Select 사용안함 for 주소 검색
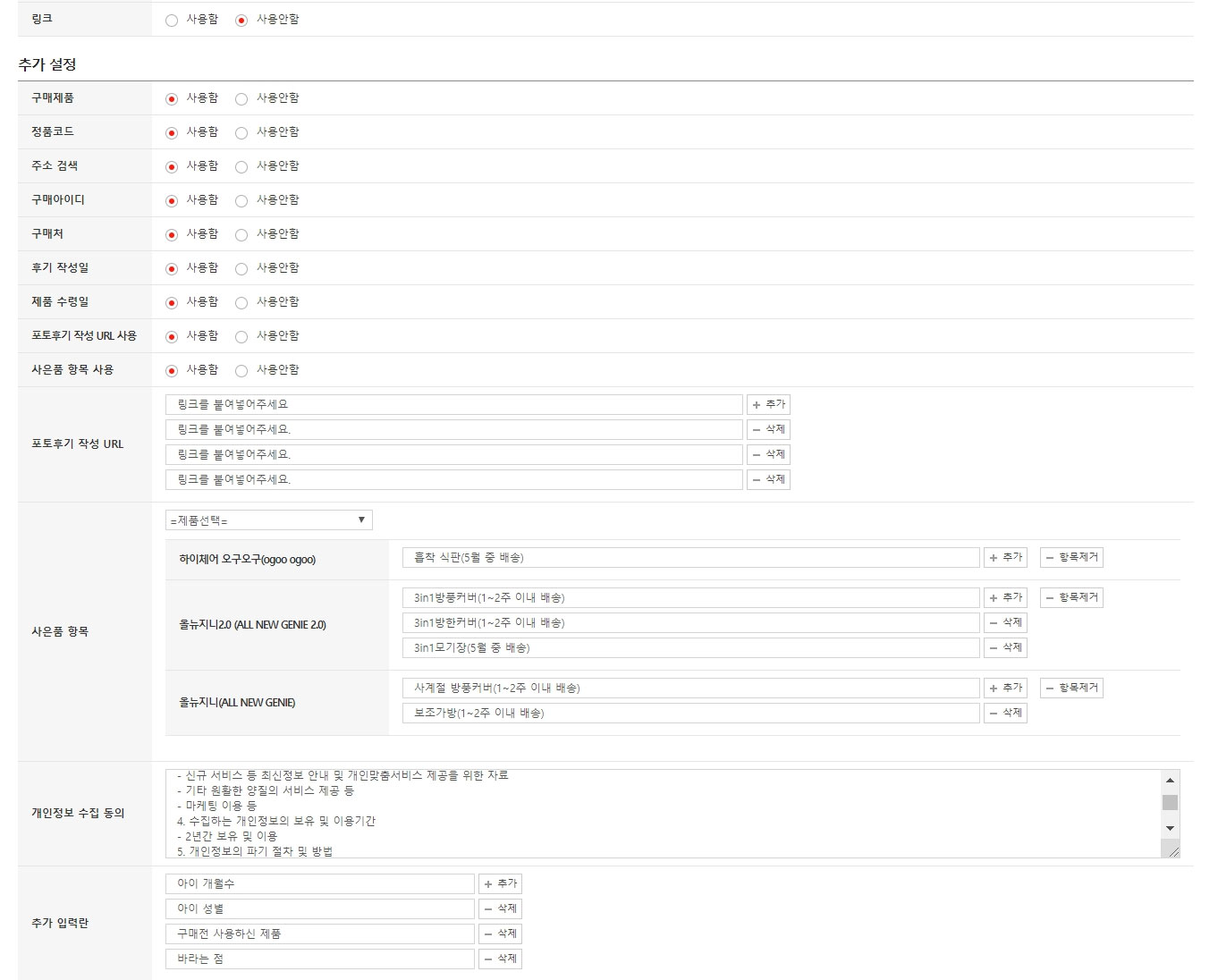This screenshot has height=980, width=1218. click(241, 166)
